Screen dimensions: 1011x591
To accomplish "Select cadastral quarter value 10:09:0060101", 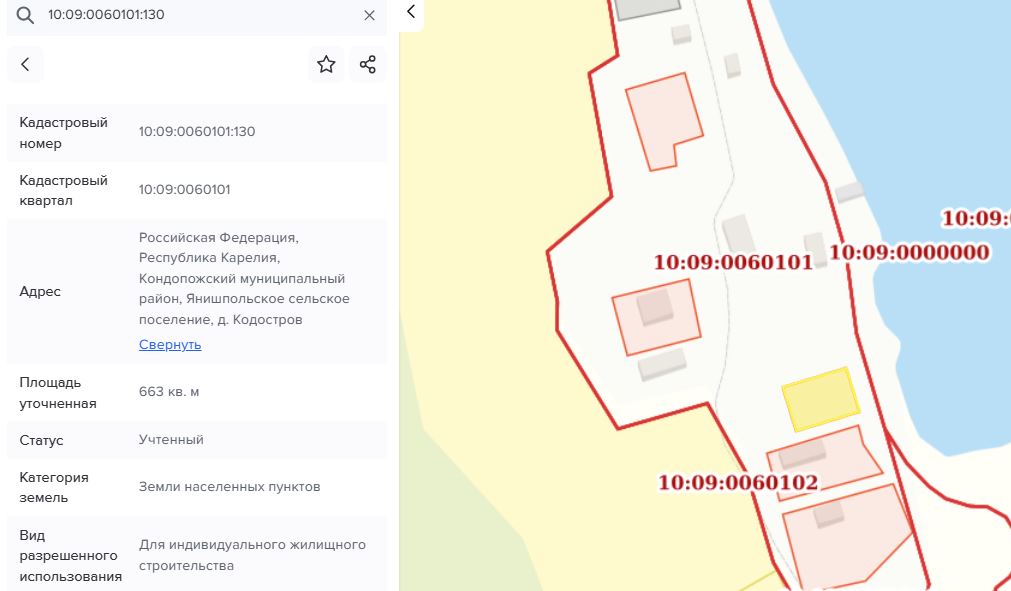I will click(184, 189).
